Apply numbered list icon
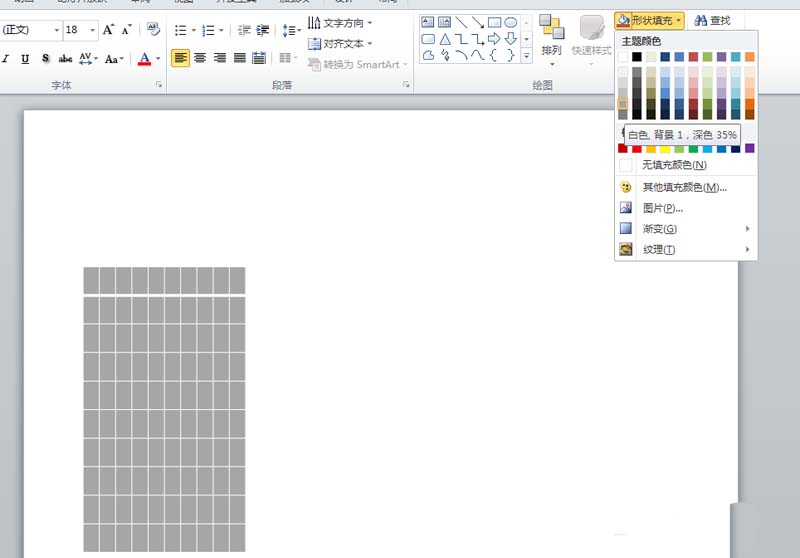 (208, 31)
